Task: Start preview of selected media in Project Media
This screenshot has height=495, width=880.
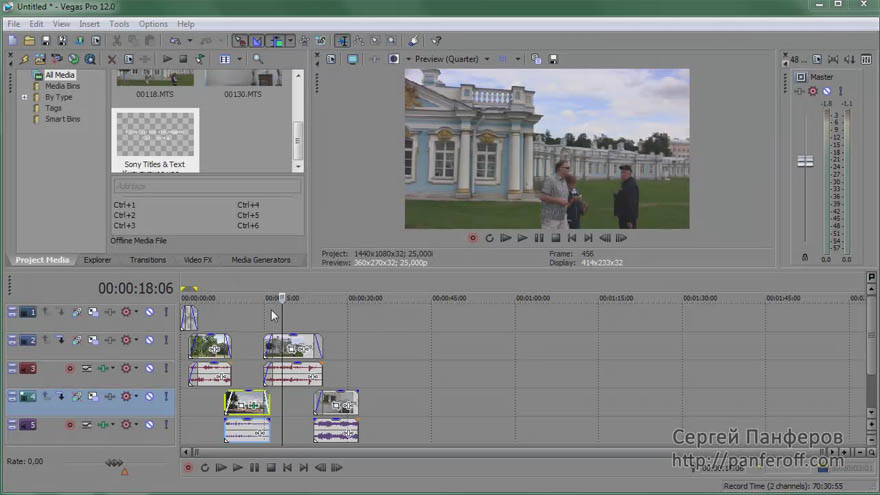Action: (167, 59)
